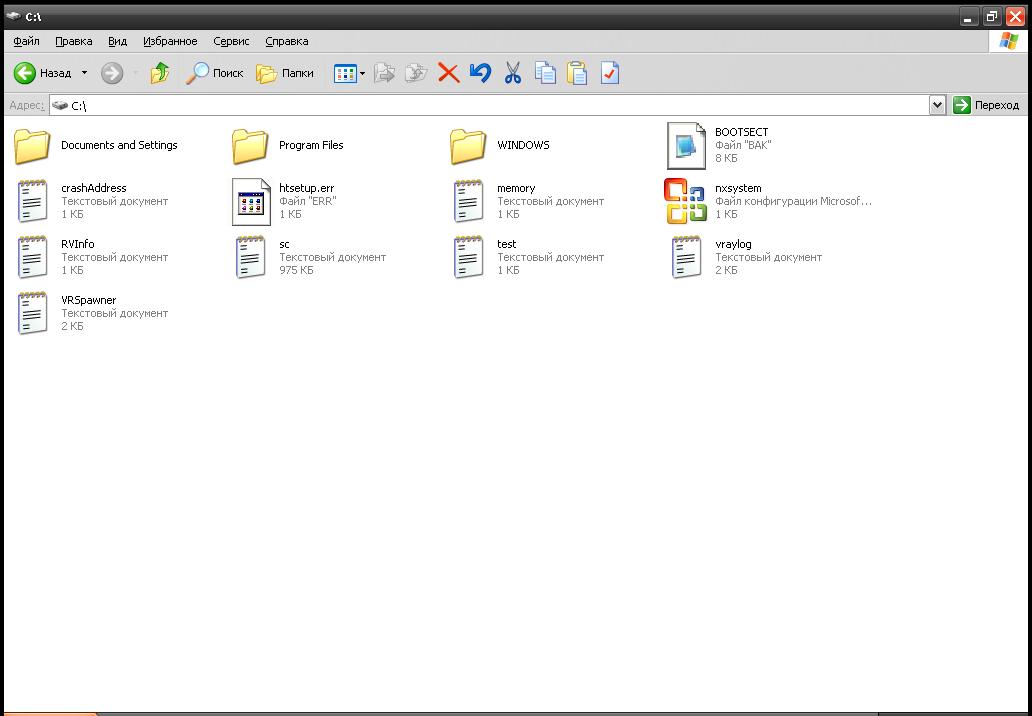Click the Поиск search button
This screenshot has height=716, width=1032.
pos(217,73)
